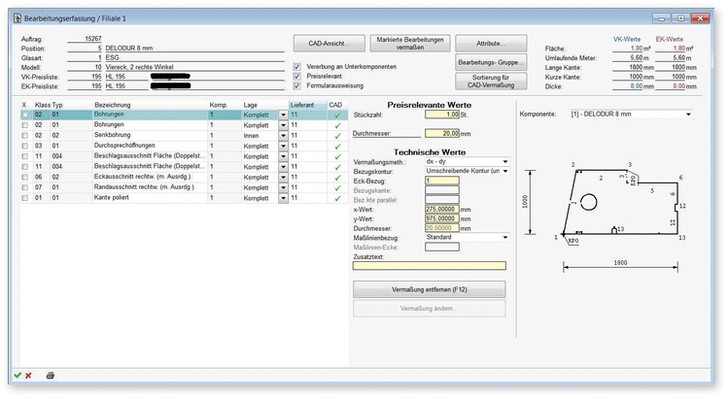Screen dimensions: 728x399
Task: Click CAD checkmark in Durchsprechöffnungen row
Action: point(338,146)
